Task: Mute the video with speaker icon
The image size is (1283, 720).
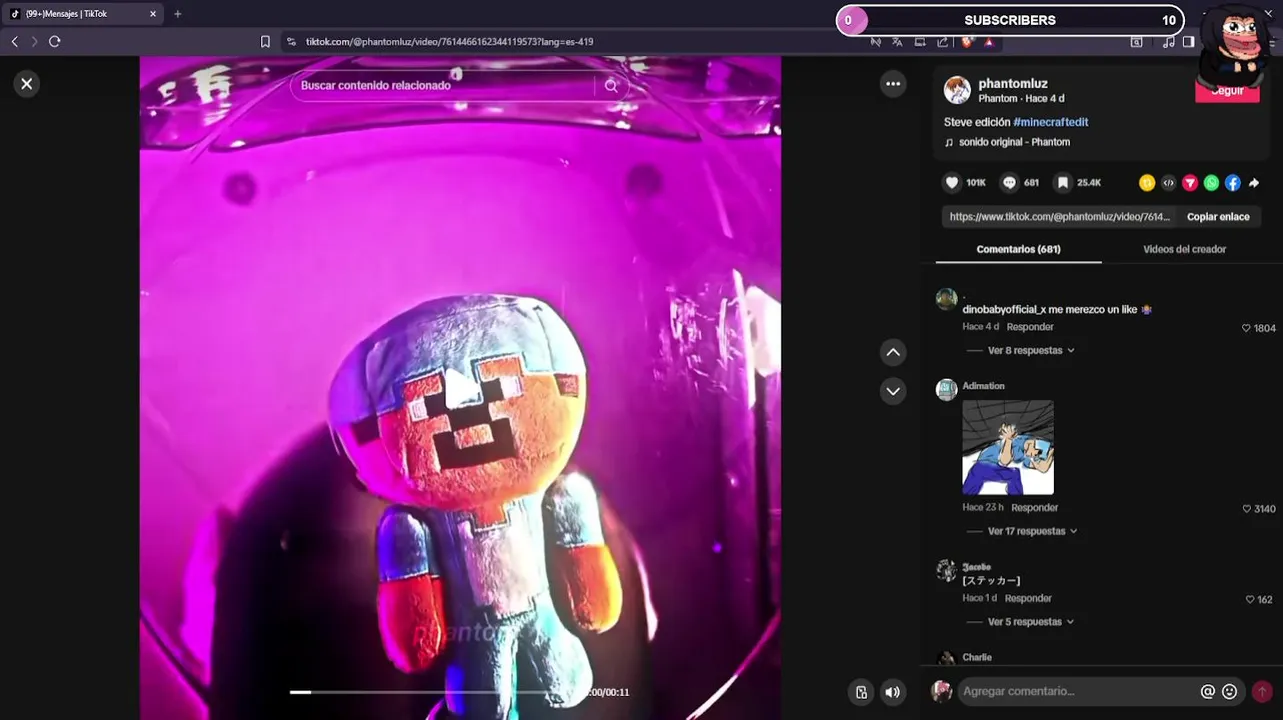Action: [x=893, y=692]
